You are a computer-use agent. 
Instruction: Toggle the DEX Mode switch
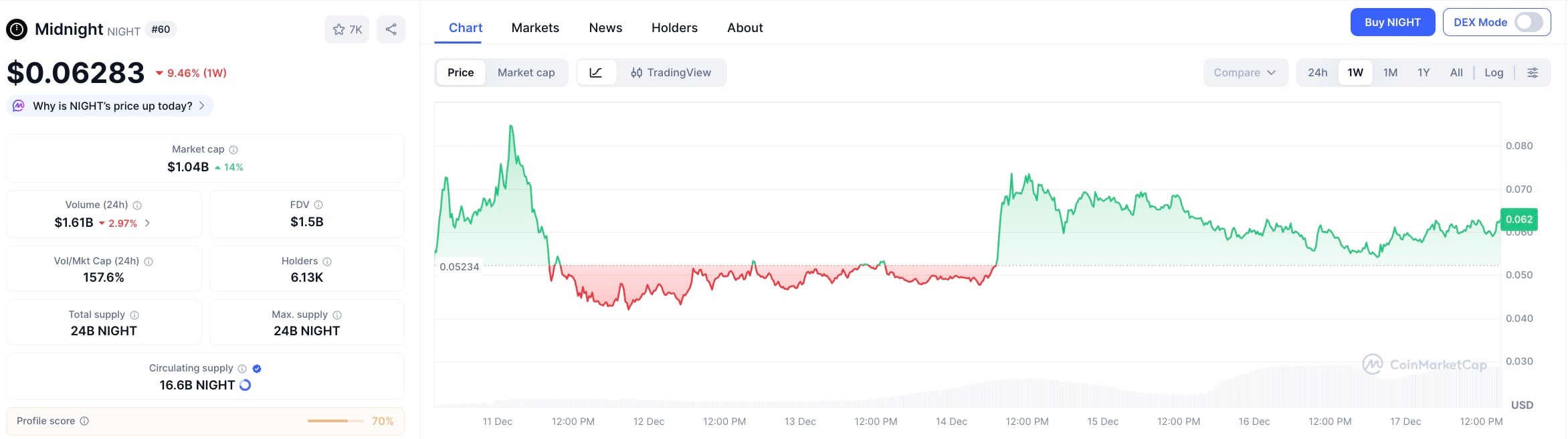pyautogui.click(x=1529, y=22)
